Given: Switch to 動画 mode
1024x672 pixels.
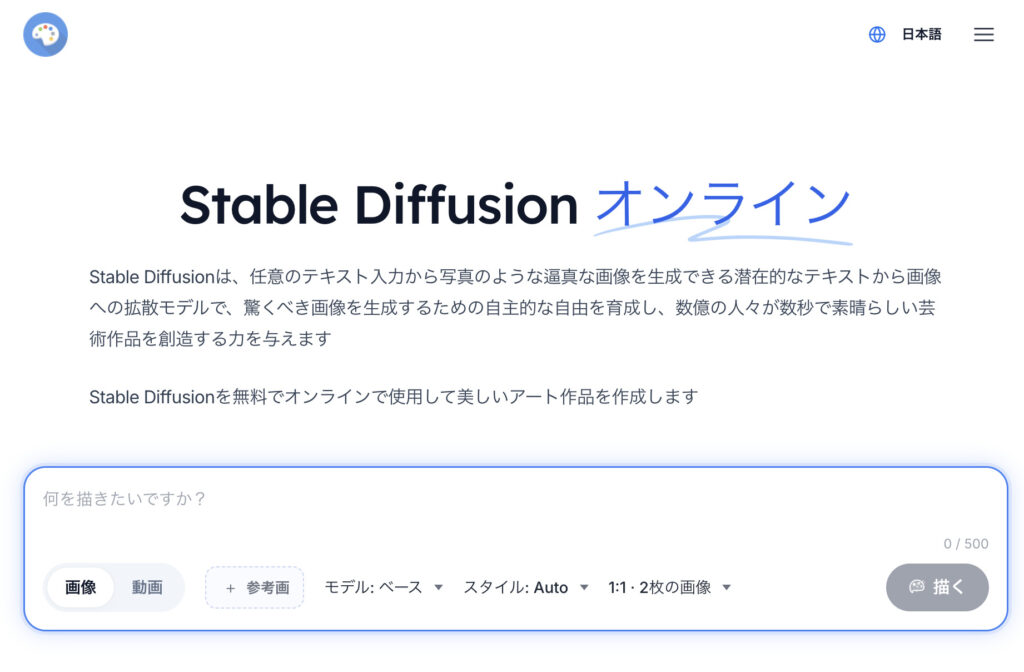Looking at the screenshot, I should pyautogui.click(x=147, y=587).
